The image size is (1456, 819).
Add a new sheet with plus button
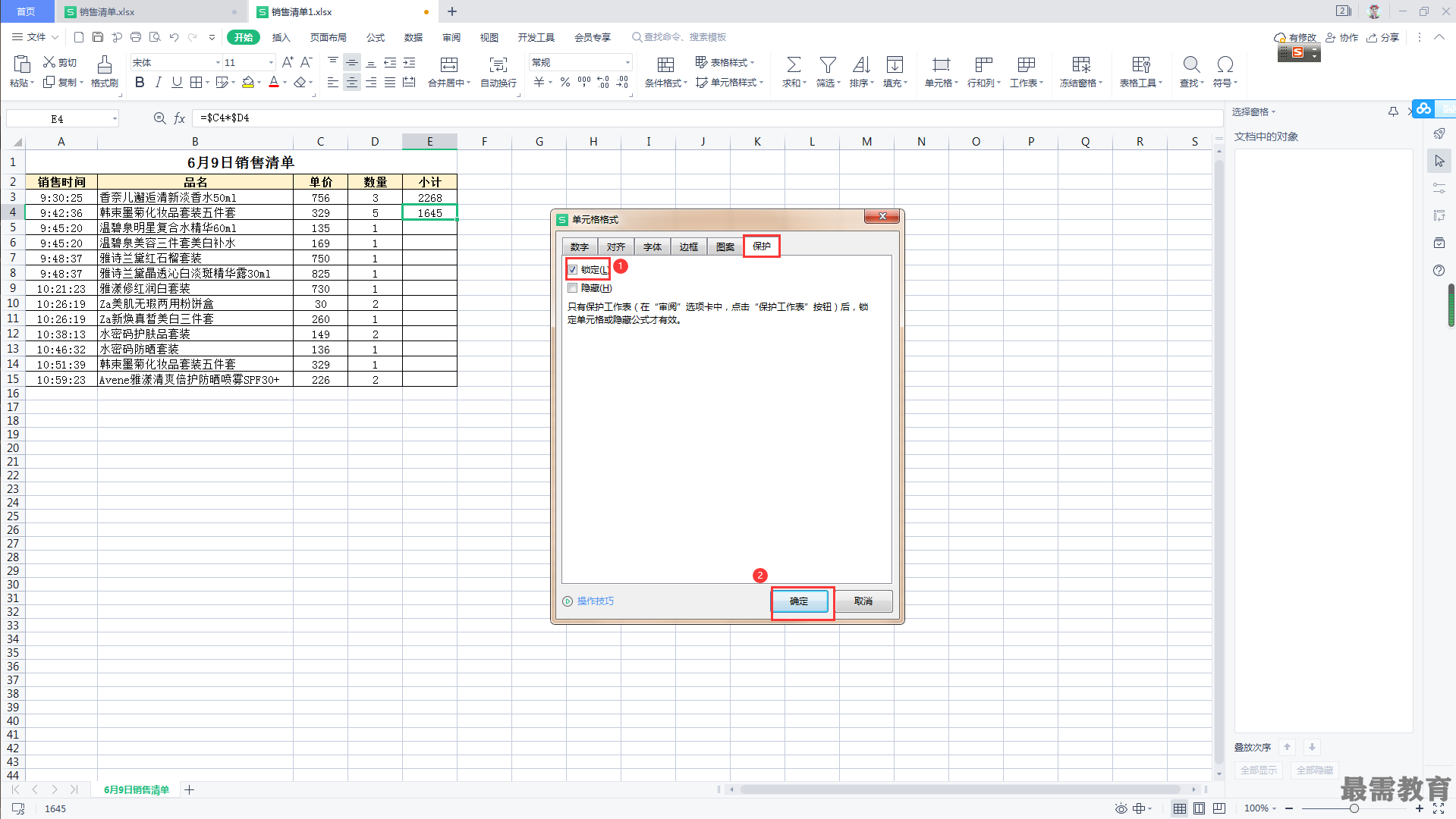pos(190,790)
